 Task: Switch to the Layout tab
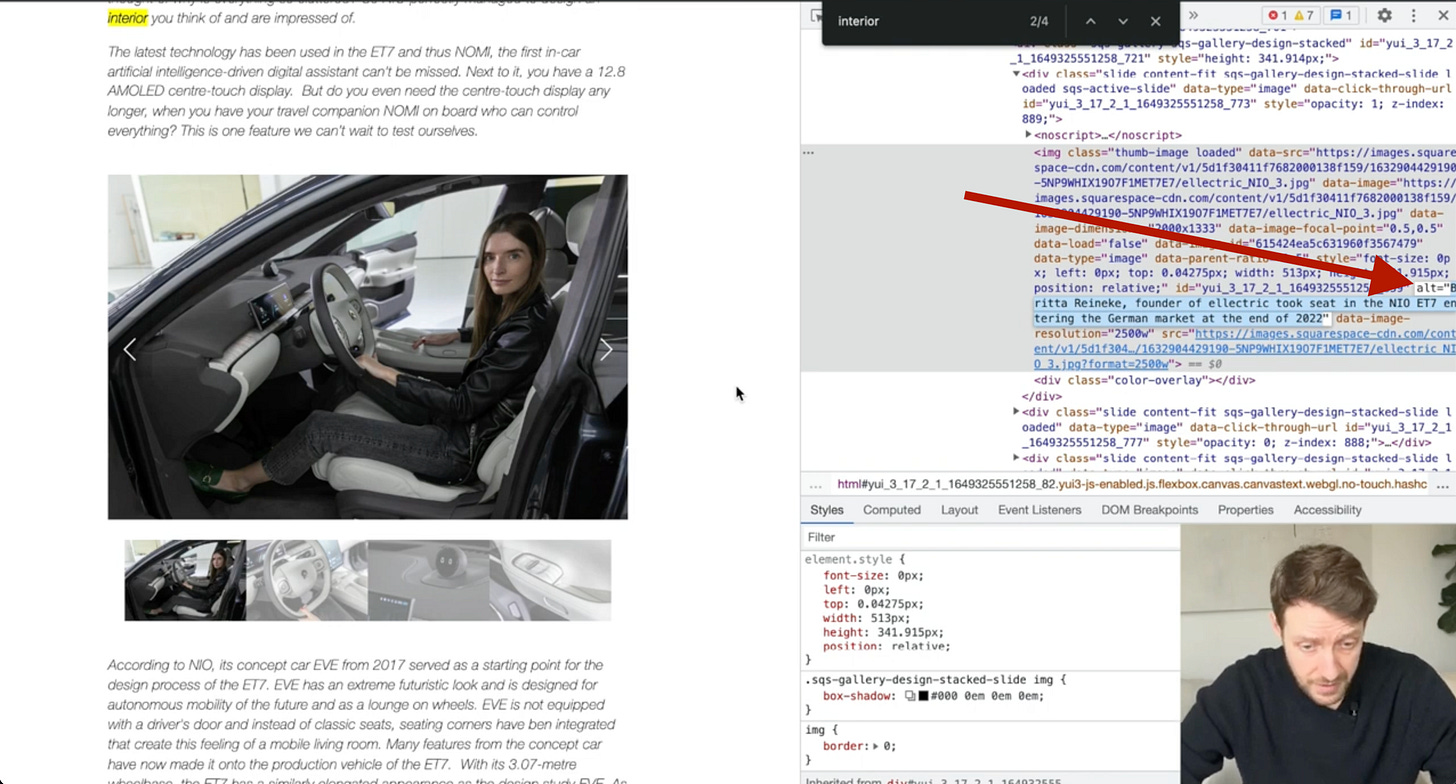pyautogui.click(x=959, y=510)
